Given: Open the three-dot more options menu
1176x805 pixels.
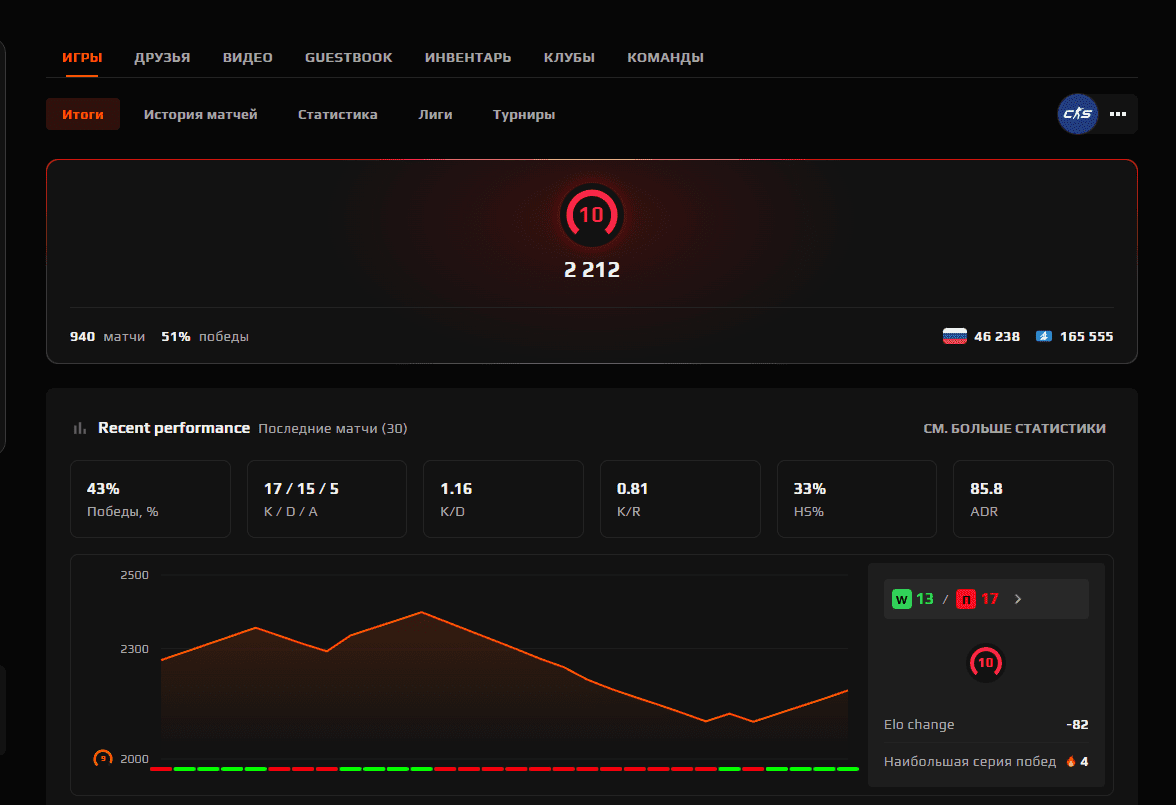Looking at the screenshot, I should (x=1118, y=114).
